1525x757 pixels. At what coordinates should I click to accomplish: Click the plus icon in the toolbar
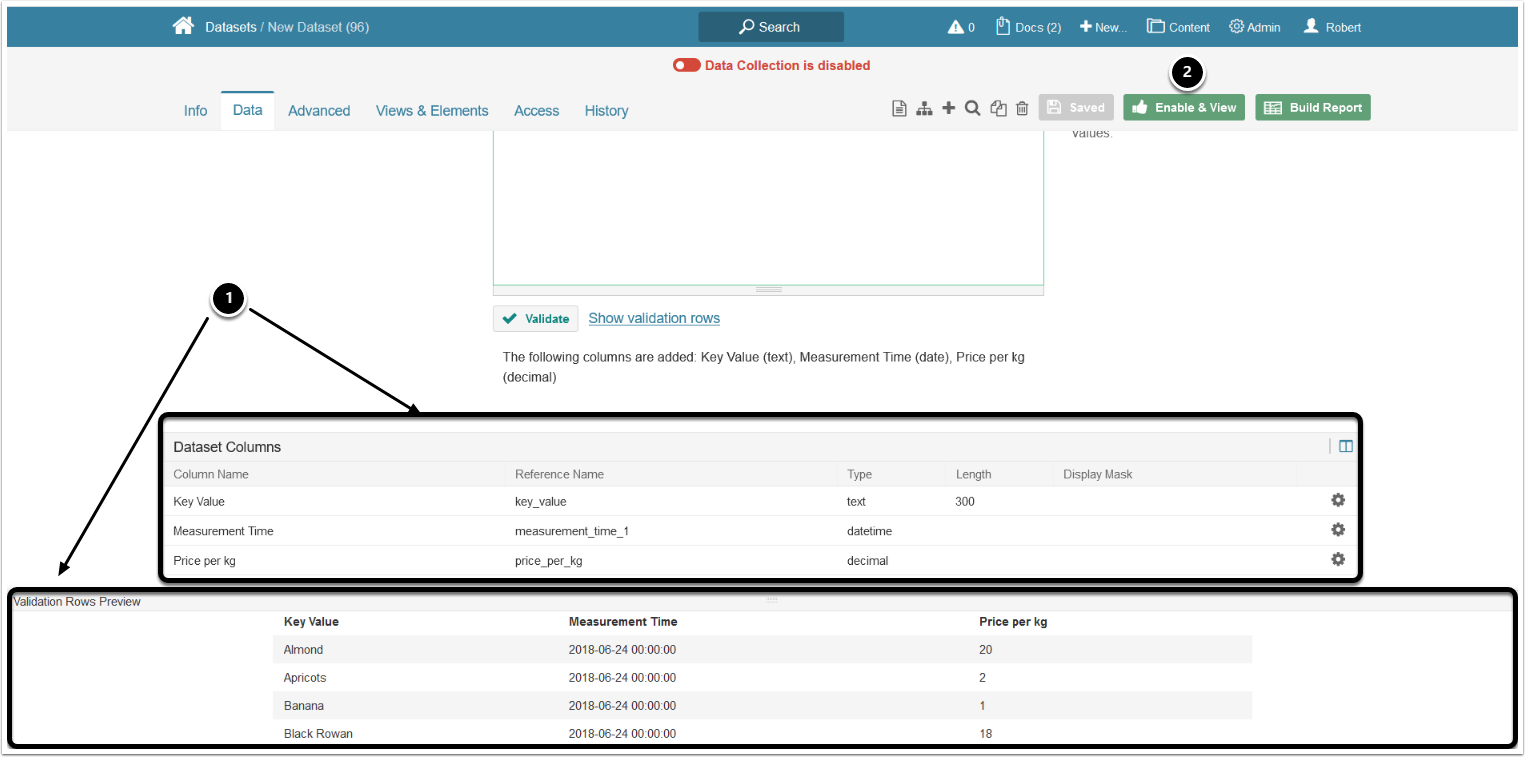[949, 108]
